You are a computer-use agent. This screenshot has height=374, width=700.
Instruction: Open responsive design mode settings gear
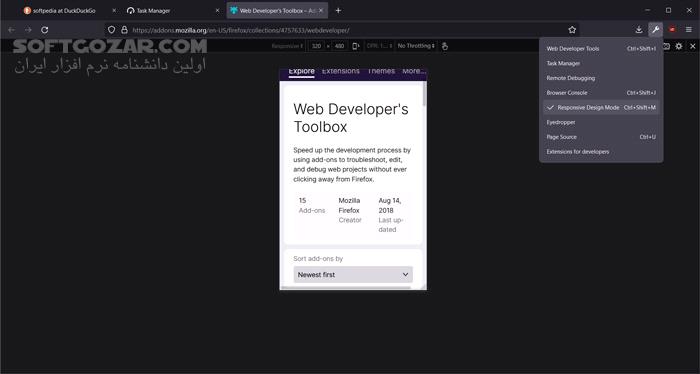tap(679, 46)
